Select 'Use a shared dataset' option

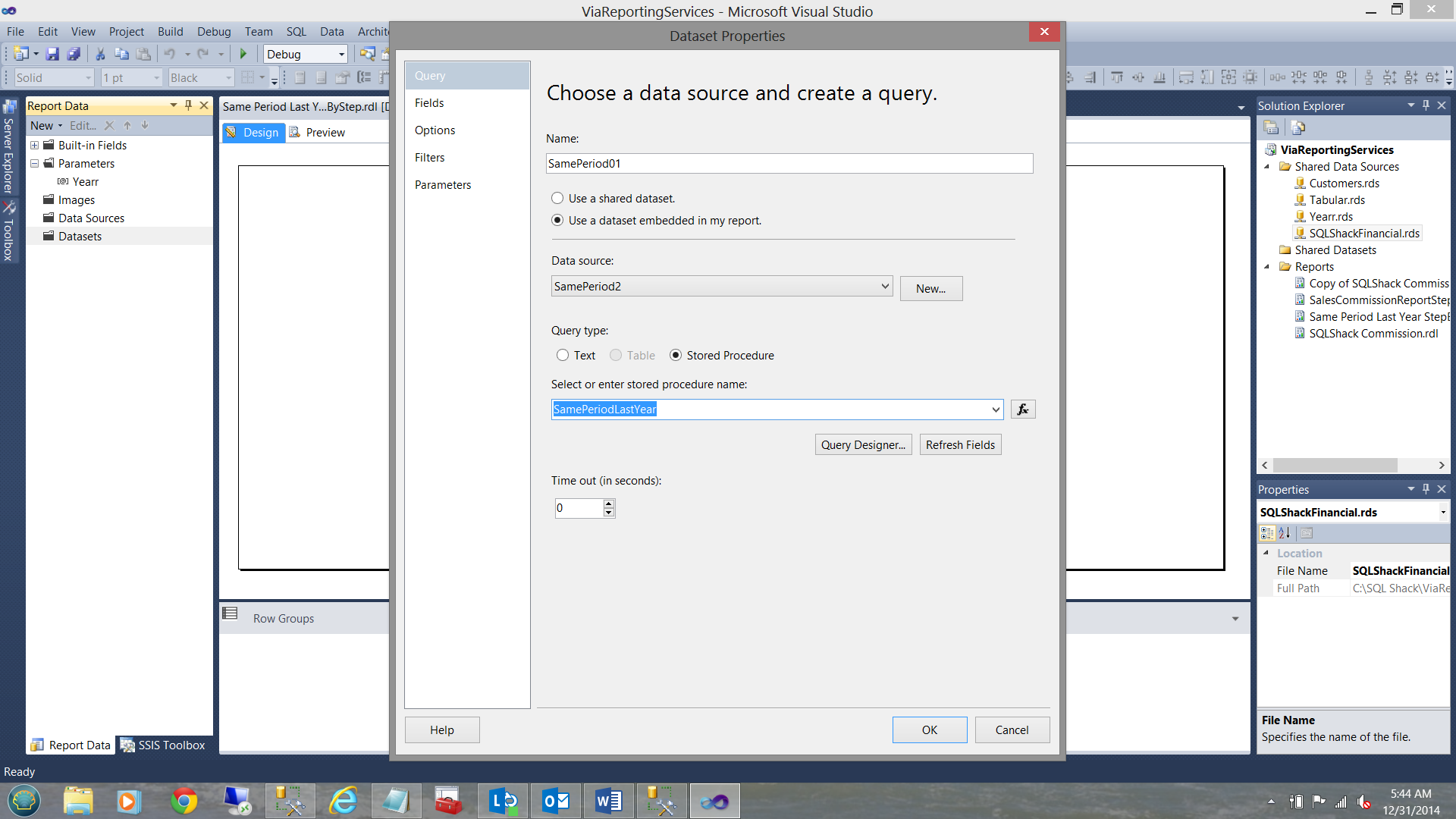coord(557,198)
